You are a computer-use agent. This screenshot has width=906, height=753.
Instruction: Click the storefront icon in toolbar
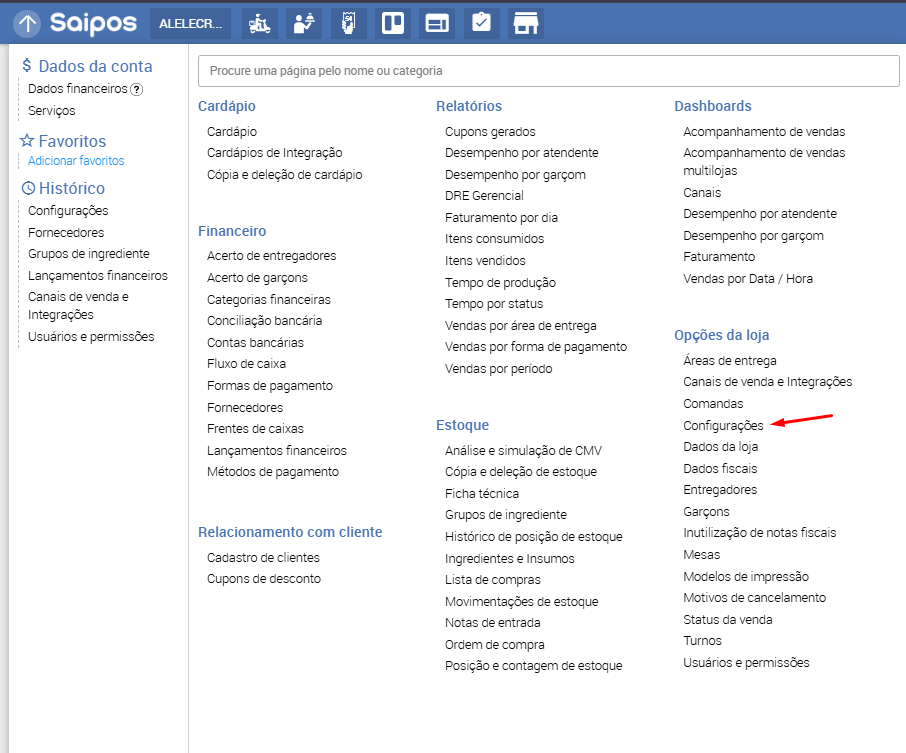pyautogui.click(x=525, y=23)
